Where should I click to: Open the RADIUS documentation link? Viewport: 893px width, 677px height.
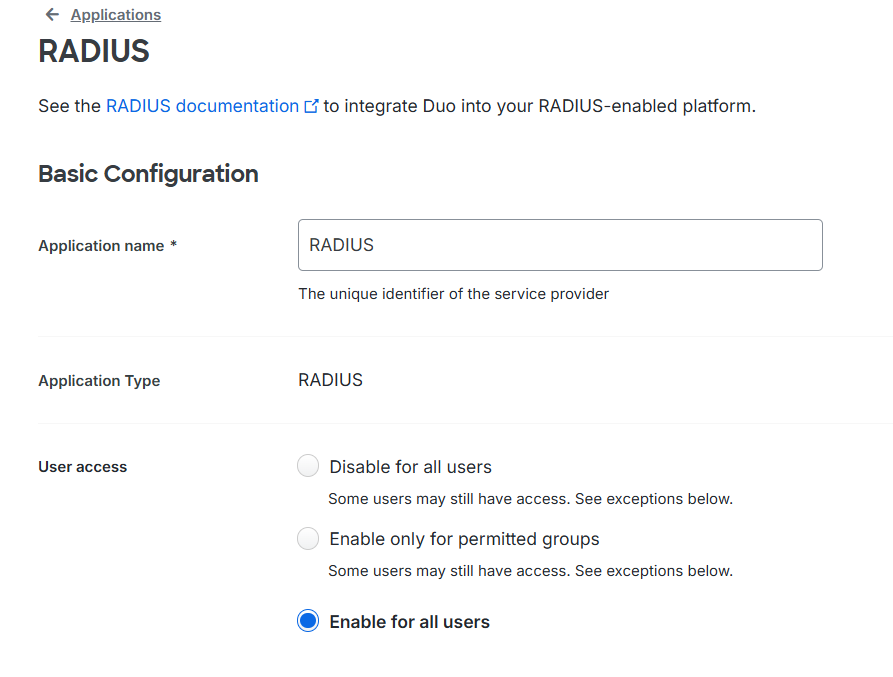(202, 106)
